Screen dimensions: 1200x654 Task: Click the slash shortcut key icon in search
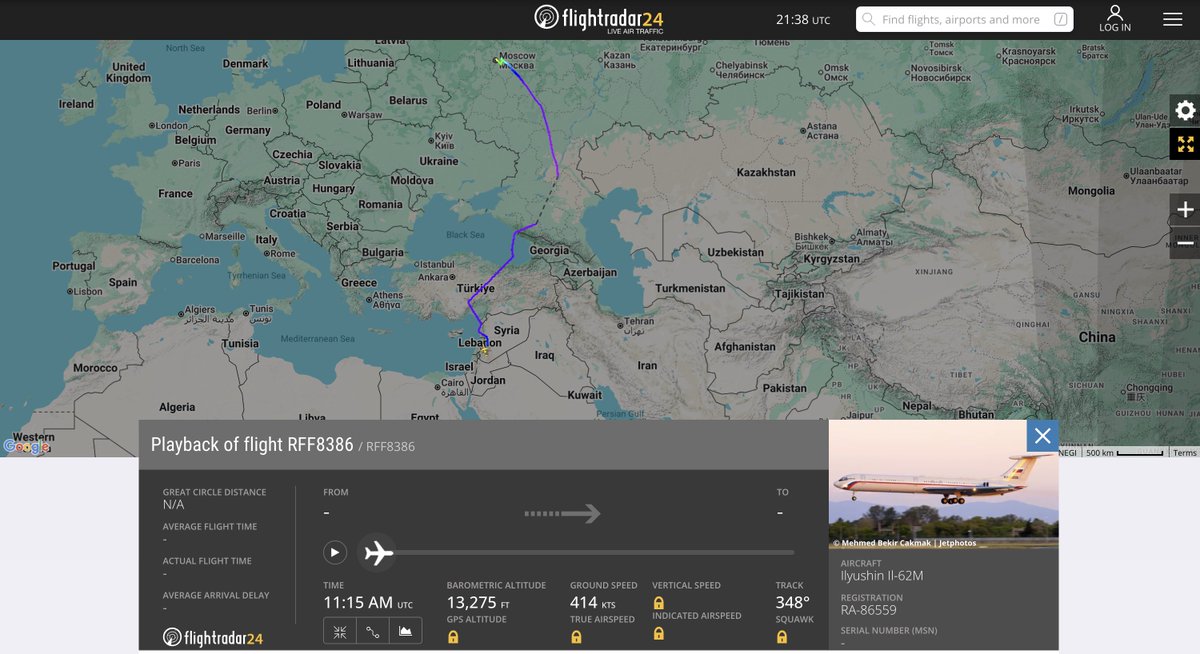coord(1060,19)
